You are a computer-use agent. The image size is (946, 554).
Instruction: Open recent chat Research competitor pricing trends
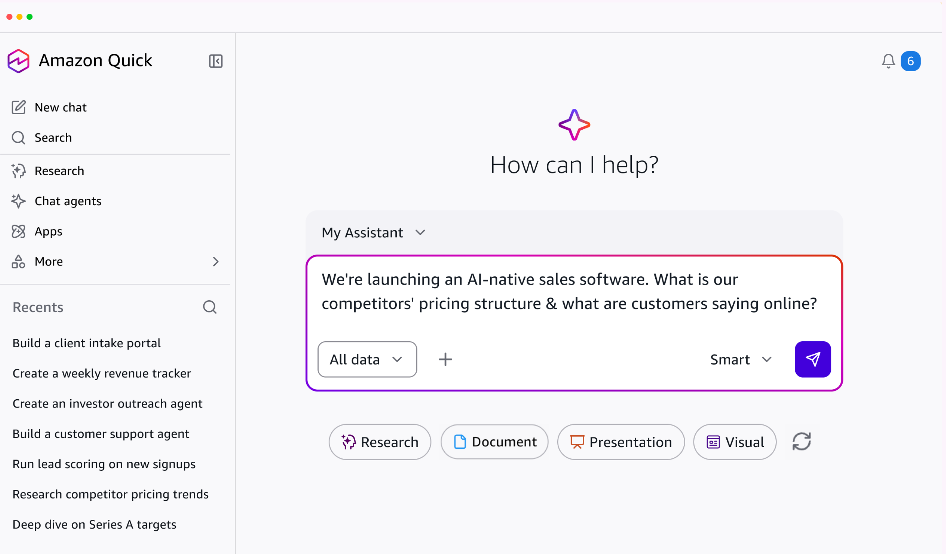[x=110, y=494]
